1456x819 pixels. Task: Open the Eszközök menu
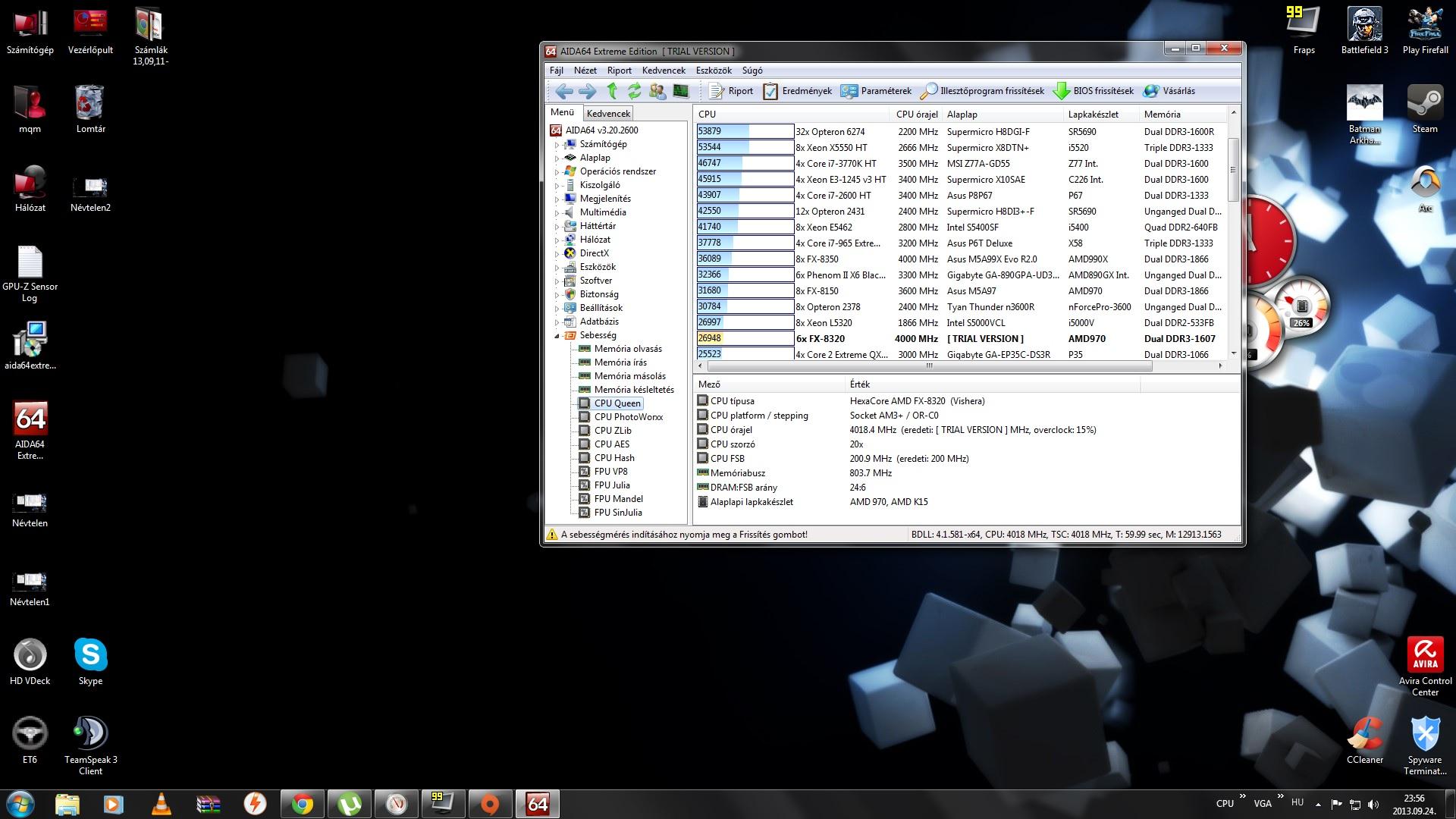point(714,71)
